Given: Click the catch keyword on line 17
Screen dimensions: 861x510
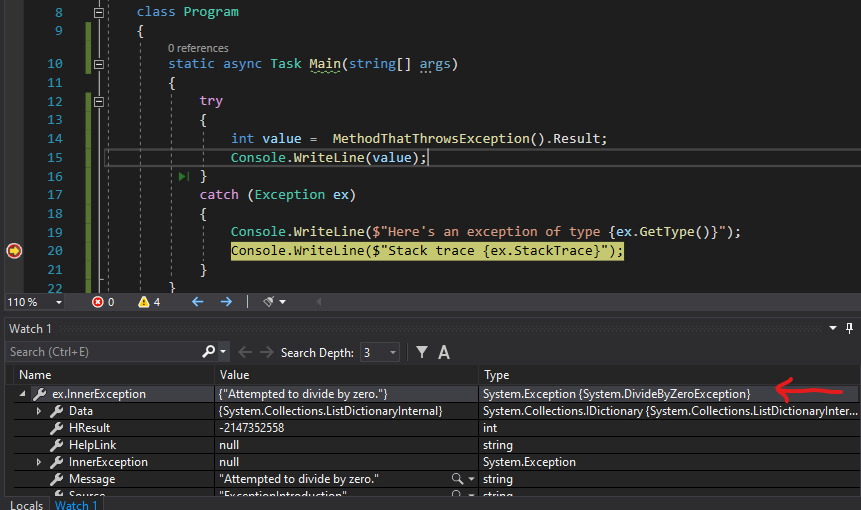Looking at the screenshot, I should coord(219,194).
